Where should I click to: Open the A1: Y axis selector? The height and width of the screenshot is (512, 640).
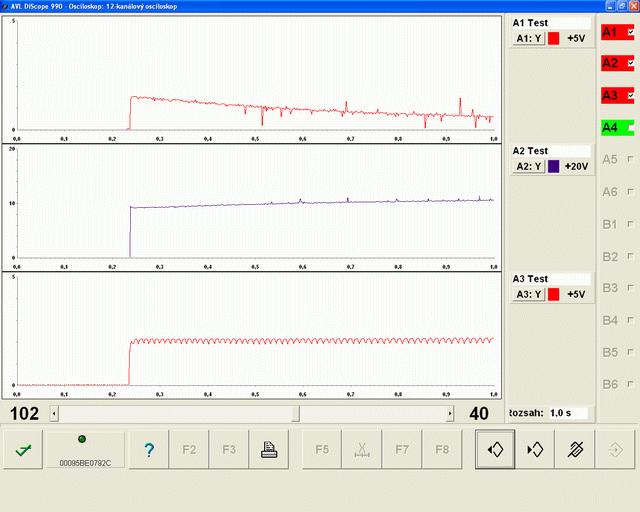pos(527,38)
